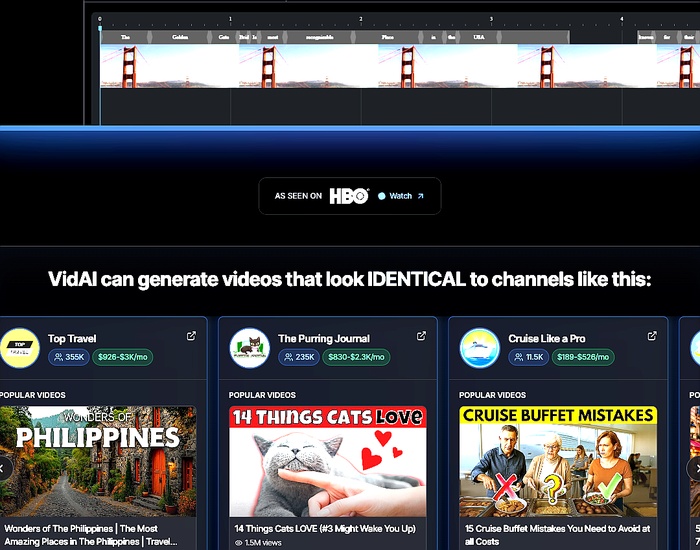The width and height of the screenshot is (700, 550).
Task: Click the Top Travel channel name
Action: click(72, 338)
